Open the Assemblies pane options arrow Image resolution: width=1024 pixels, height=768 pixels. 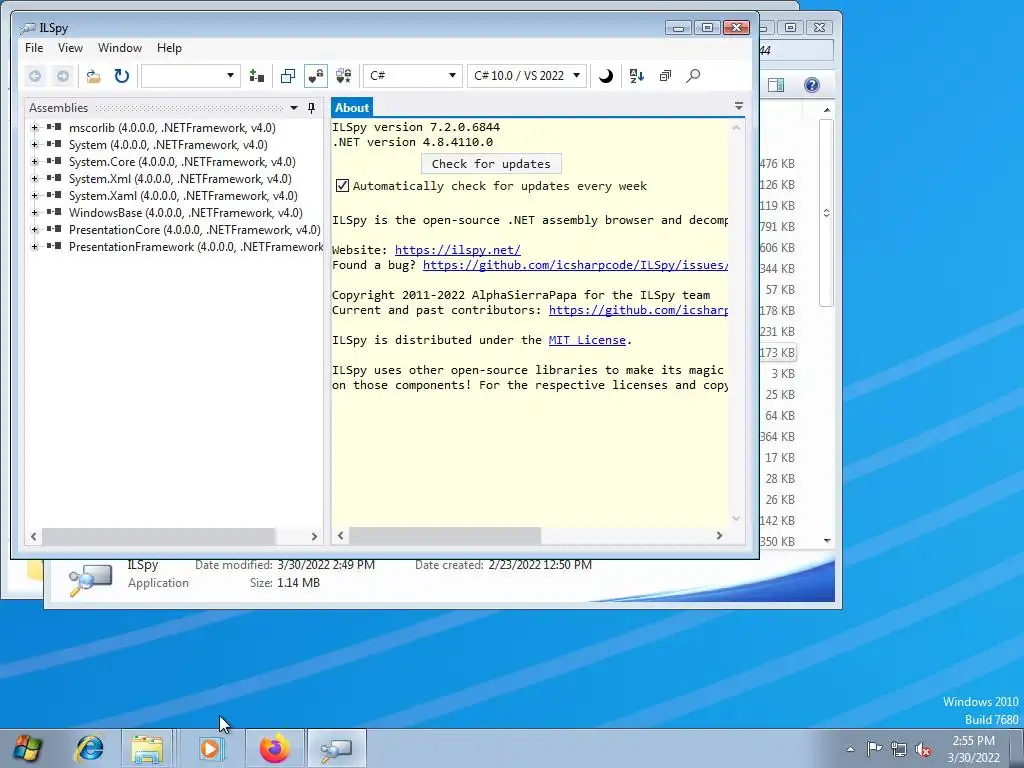(x=294, y=108)
